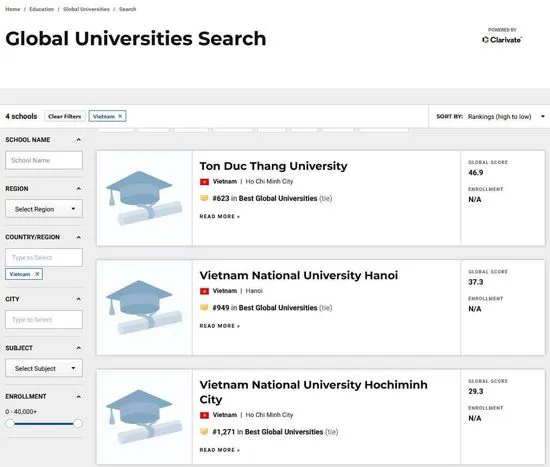Click the School Name input field
The width and height of the screenshot is (550, 467).
click(x=44, y=160)
